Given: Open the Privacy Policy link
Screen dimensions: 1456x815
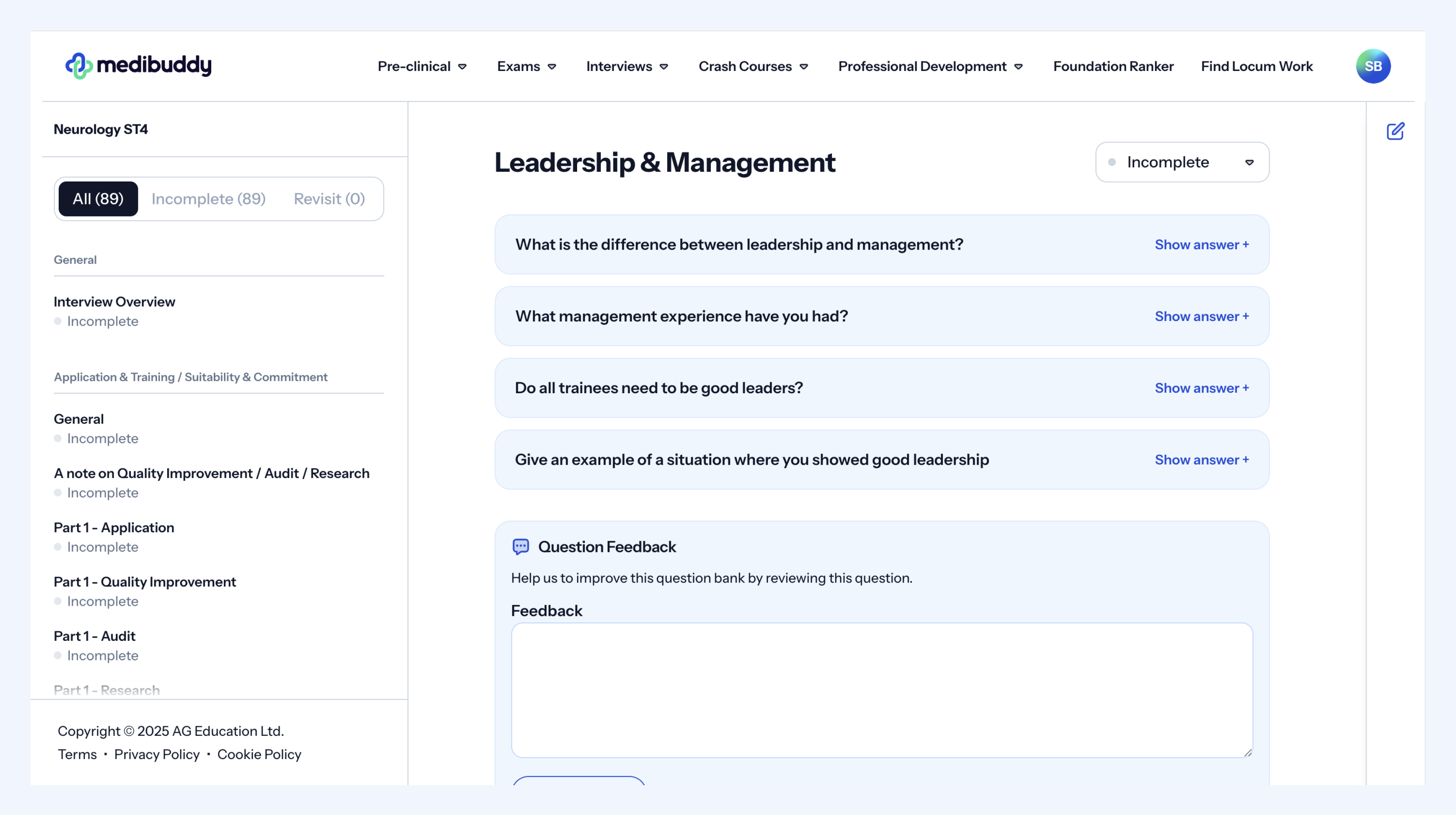Looking at the screenshot, I should coord(157,755).
